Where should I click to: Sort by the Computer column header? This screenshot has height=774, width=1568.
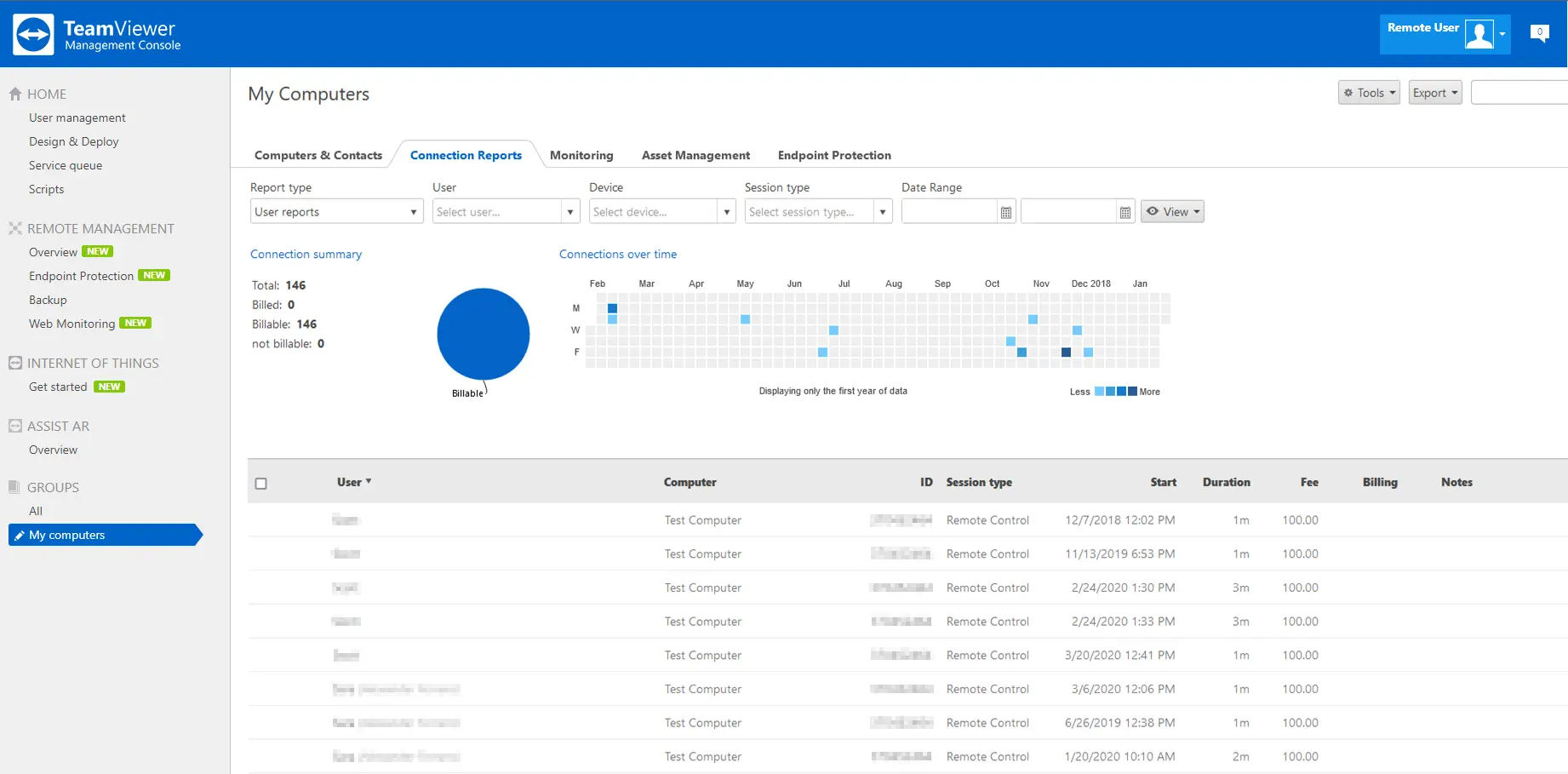[x=690, y=482]
